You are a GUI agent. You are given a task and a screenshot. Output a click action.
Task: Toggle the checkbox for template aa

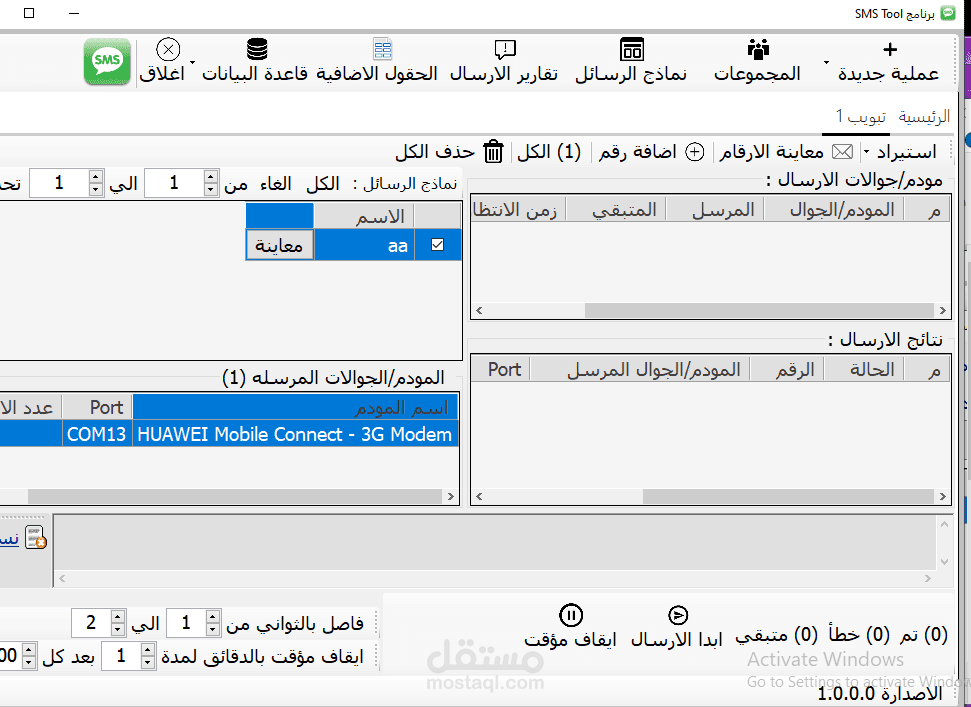(x=437, y=245)
